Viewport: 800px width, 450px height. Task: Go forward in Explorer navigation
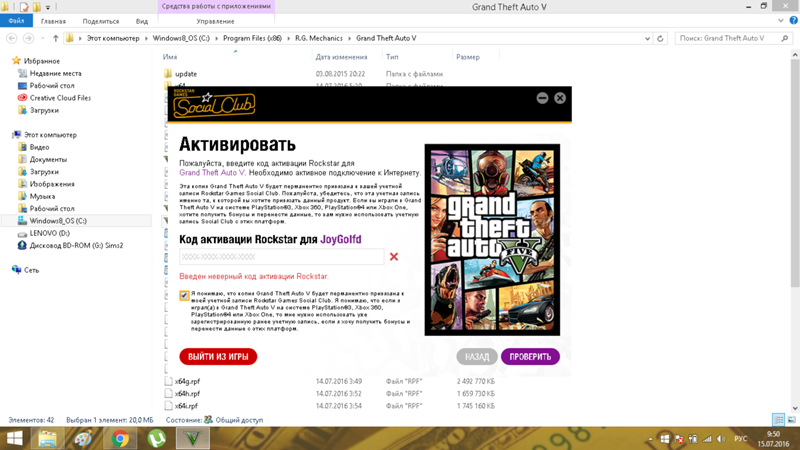(x=29, y=38)
